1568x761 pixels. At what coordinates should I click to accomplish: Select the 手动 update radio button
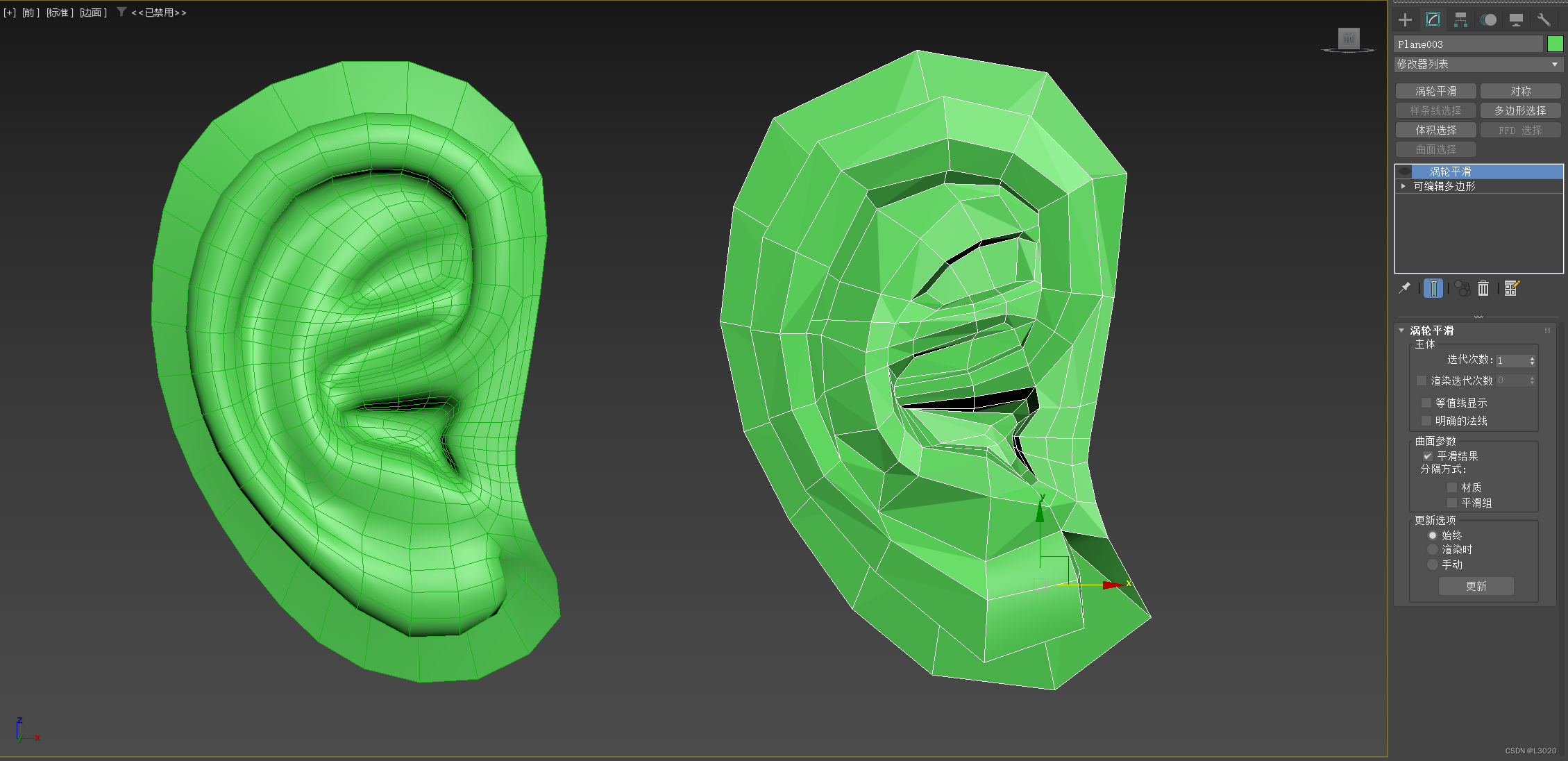pos(1432,565)
